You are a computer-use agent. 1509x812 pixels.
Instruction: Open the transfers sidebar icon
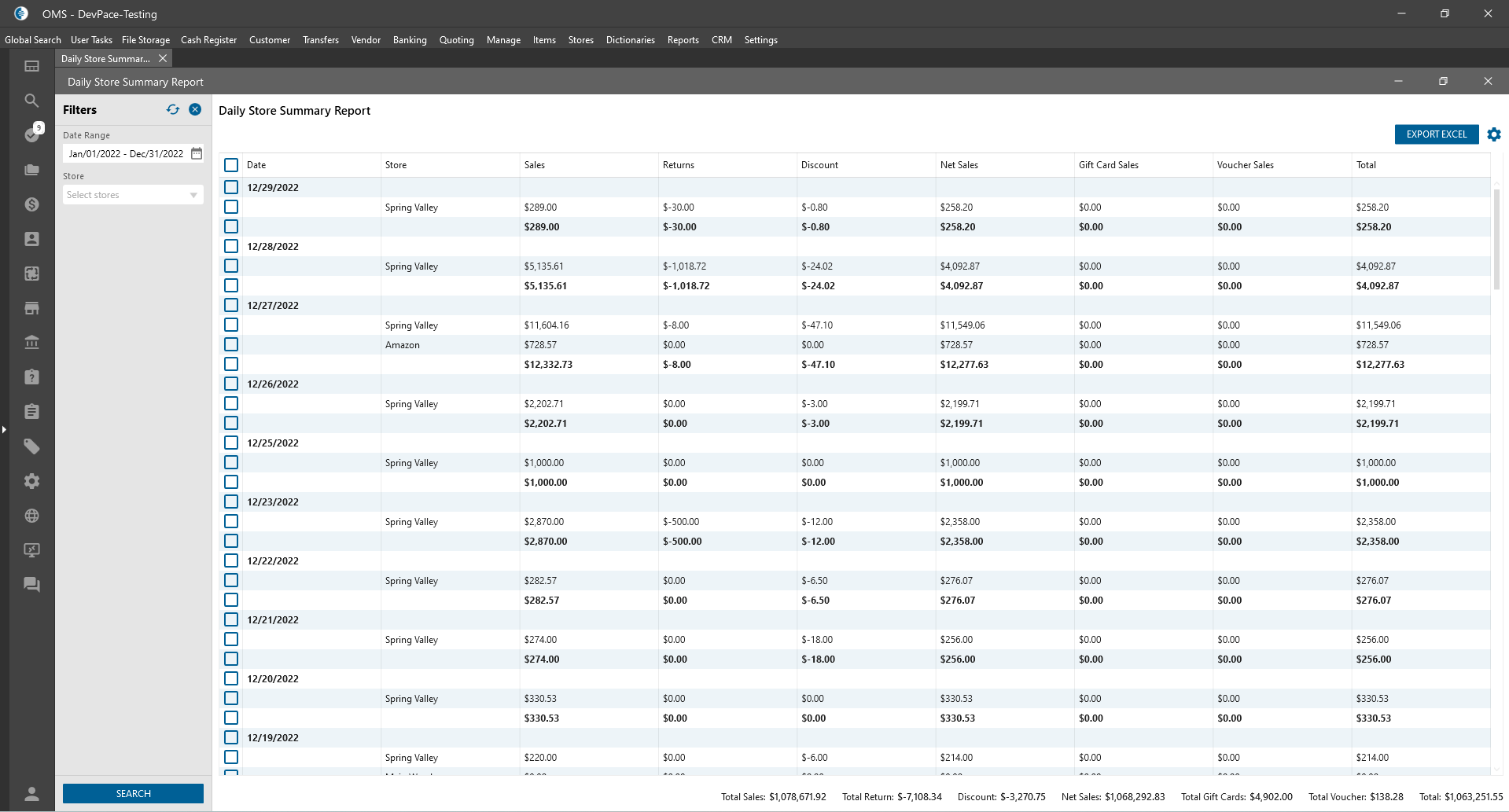(31, 274)
